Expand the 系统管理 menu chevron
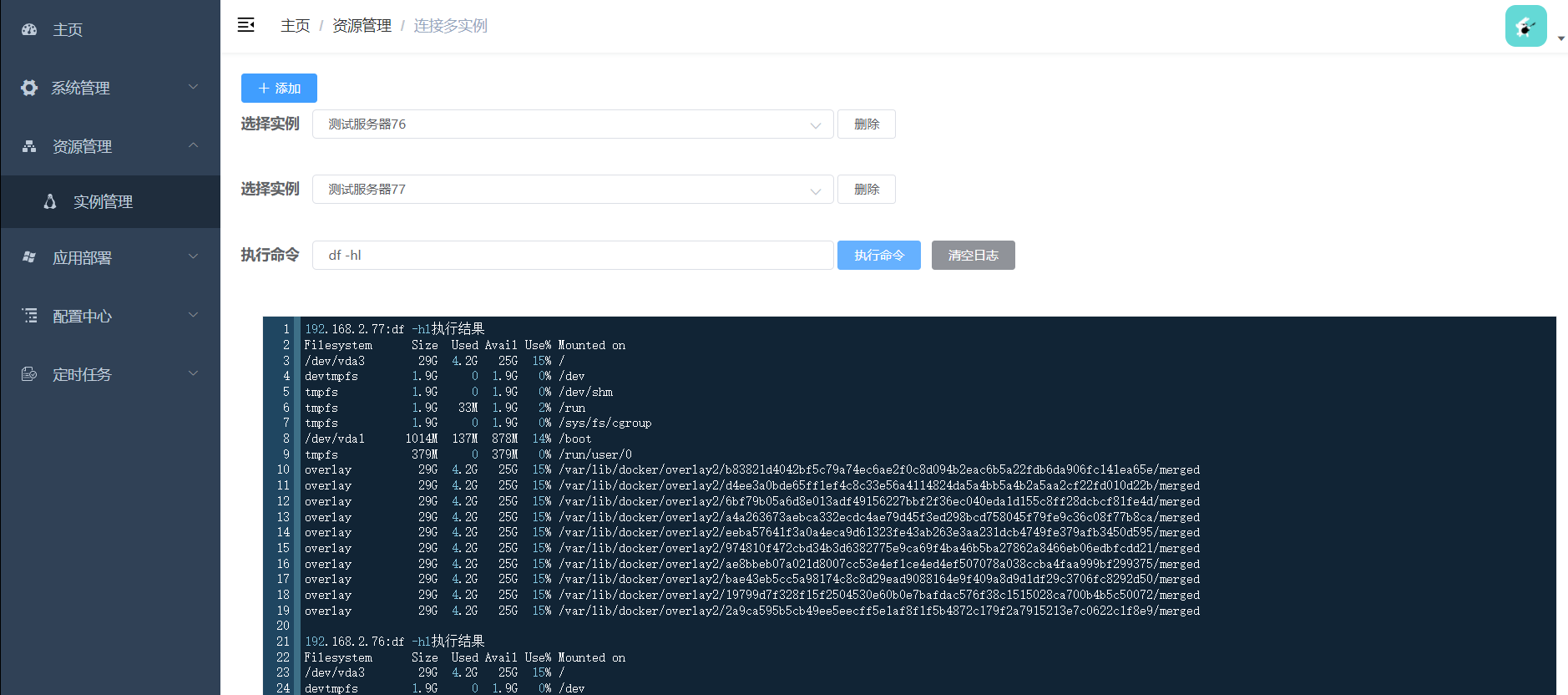The width and height of the screenshot is (1568, 695). tap(194, 87)
